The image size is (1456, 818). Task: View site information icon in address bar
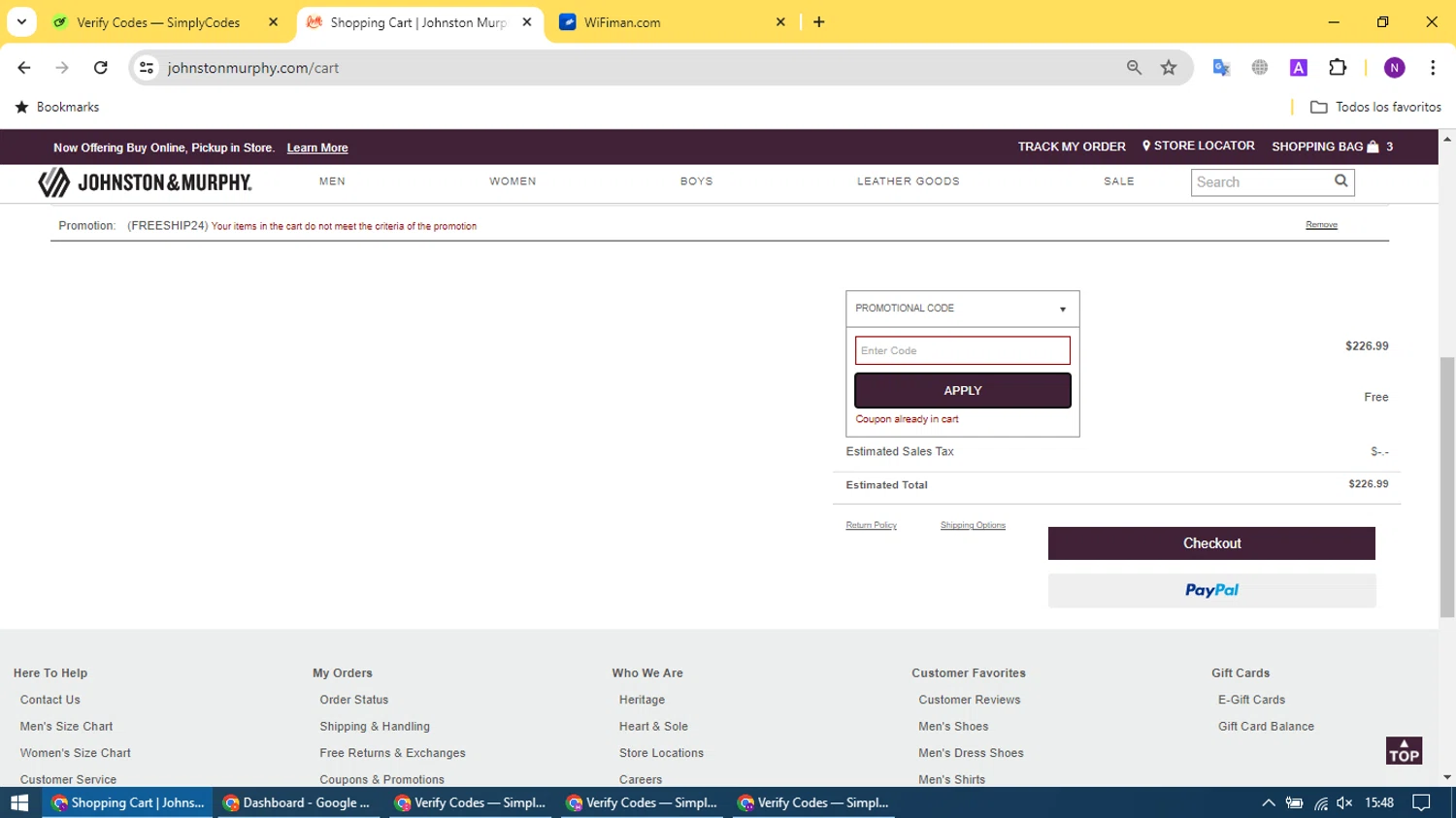(x=147, y=68)
